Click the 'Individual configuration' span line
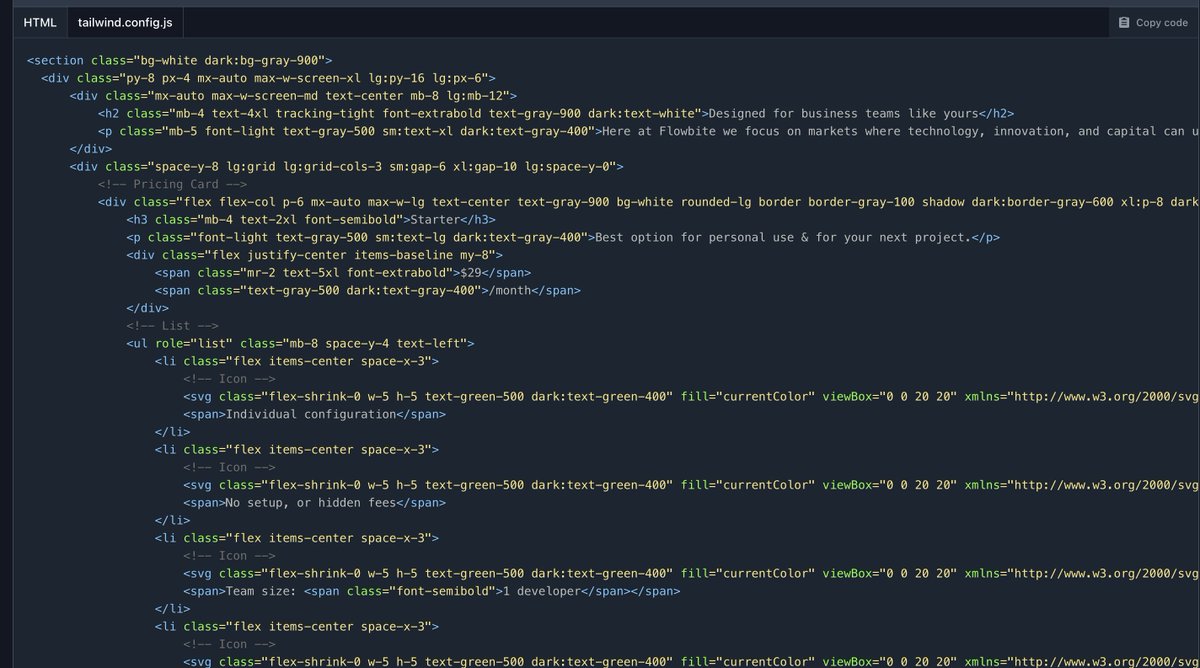 (x=315, y=414)
